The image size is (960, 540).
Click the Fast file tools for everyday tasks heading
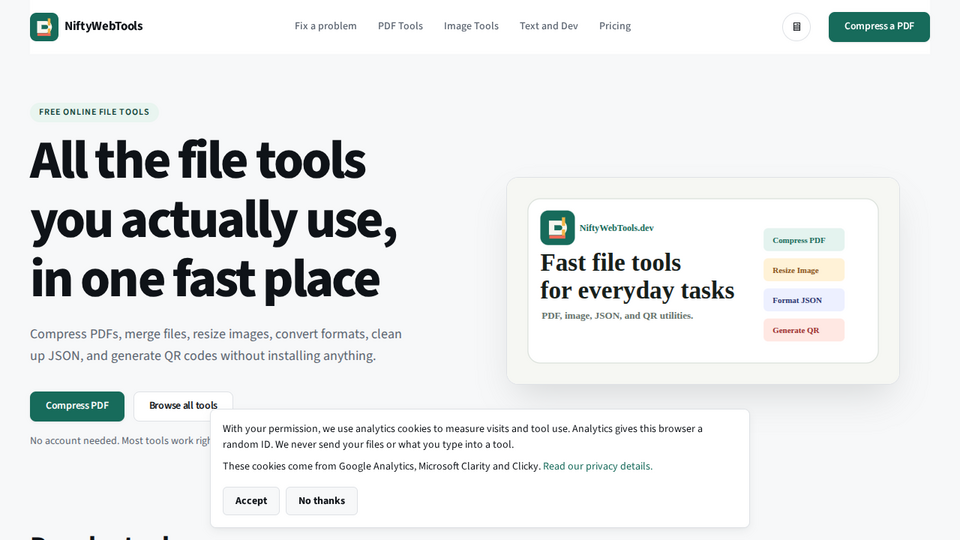pyautogui.click(x=637, y=276)
